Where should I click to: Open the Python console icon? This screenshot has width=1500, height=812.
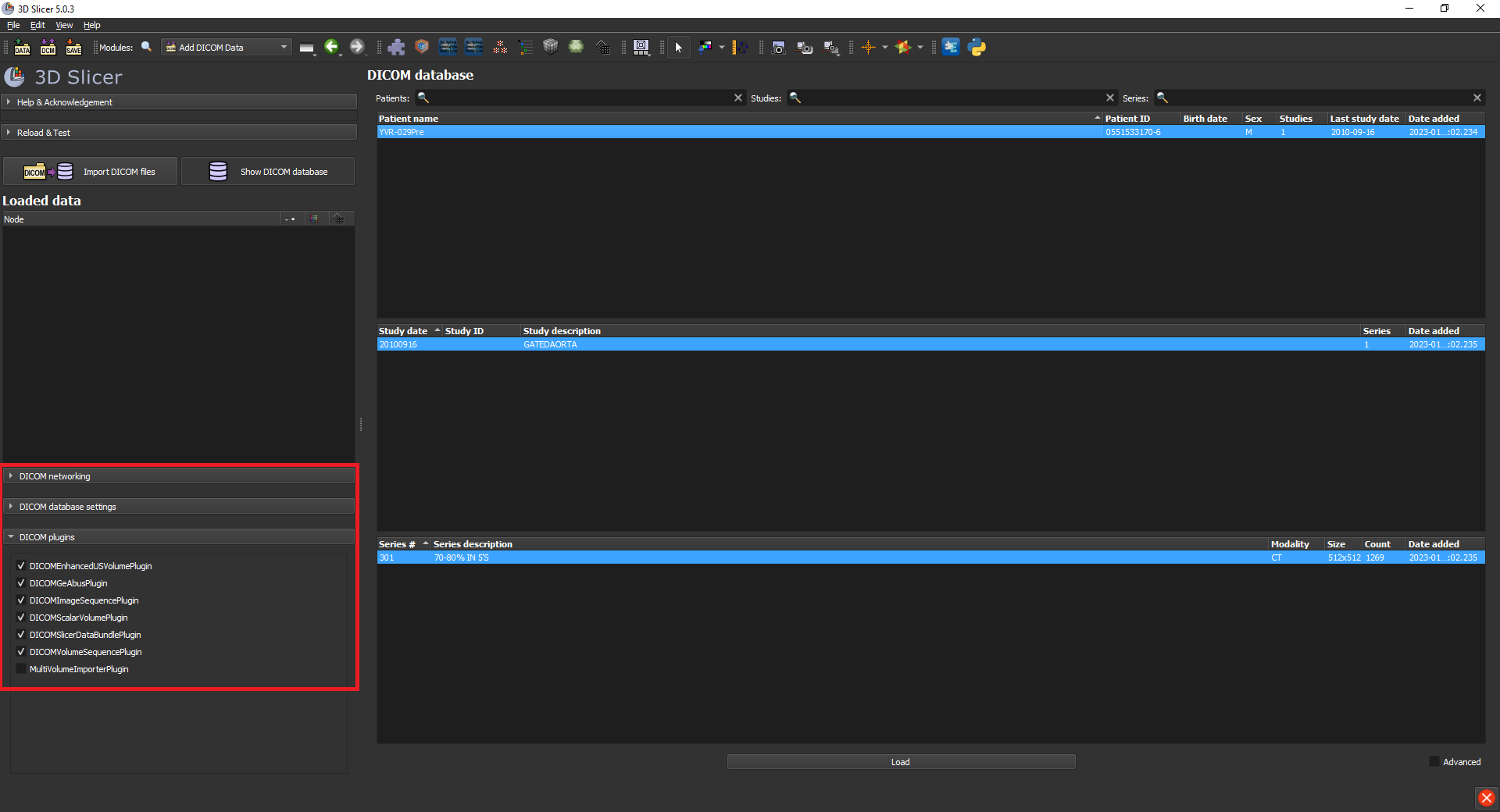tap(977, 47)
